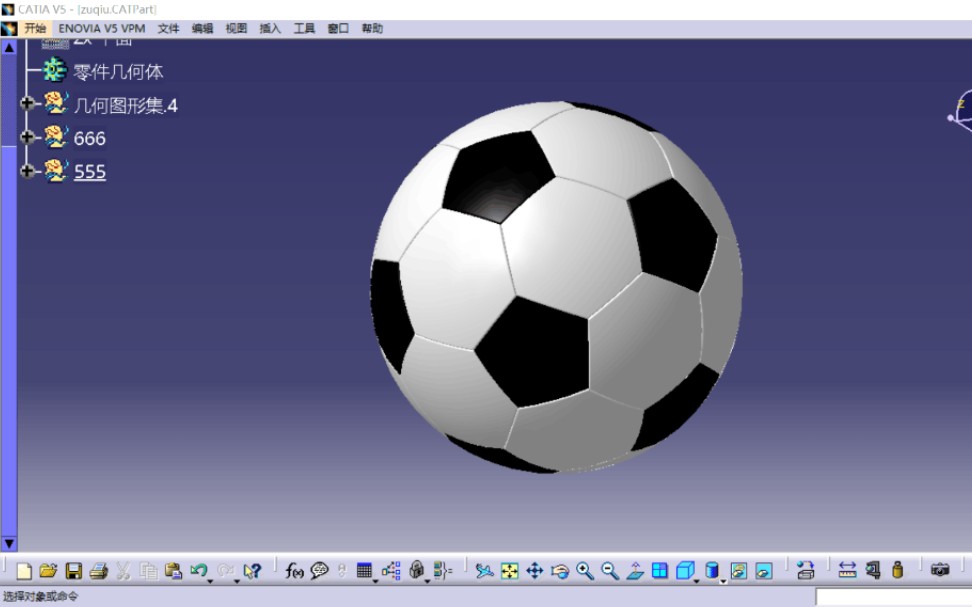Open the 视图 menu
Viewport: 972px width, 607px height.
[236, 29]
